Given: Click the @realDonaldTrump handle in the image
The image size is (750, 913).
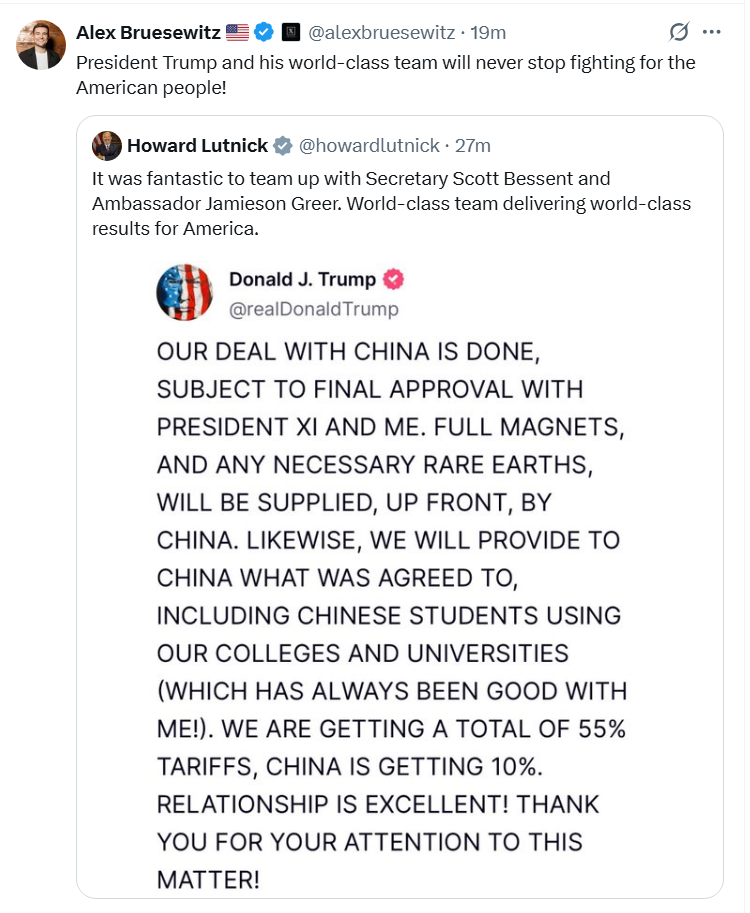Looking at the screenshot, I should coord(314,309).
